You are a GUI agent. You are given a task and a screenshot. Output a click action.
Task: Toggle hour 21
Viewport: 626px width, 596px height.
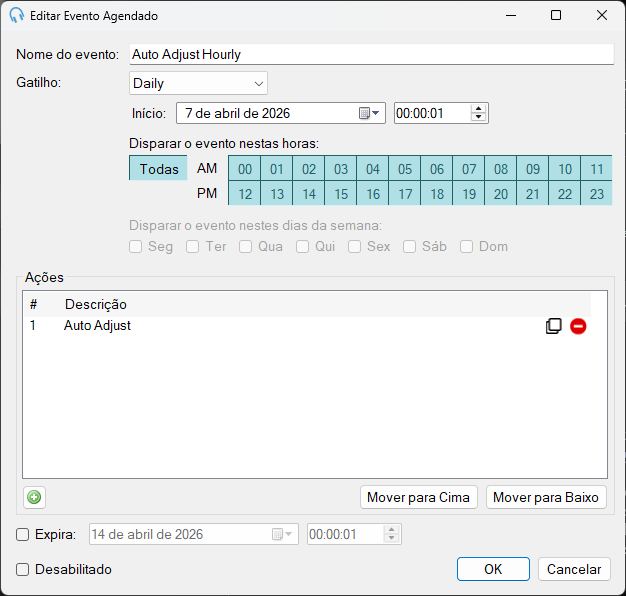[x=533, y=193]
